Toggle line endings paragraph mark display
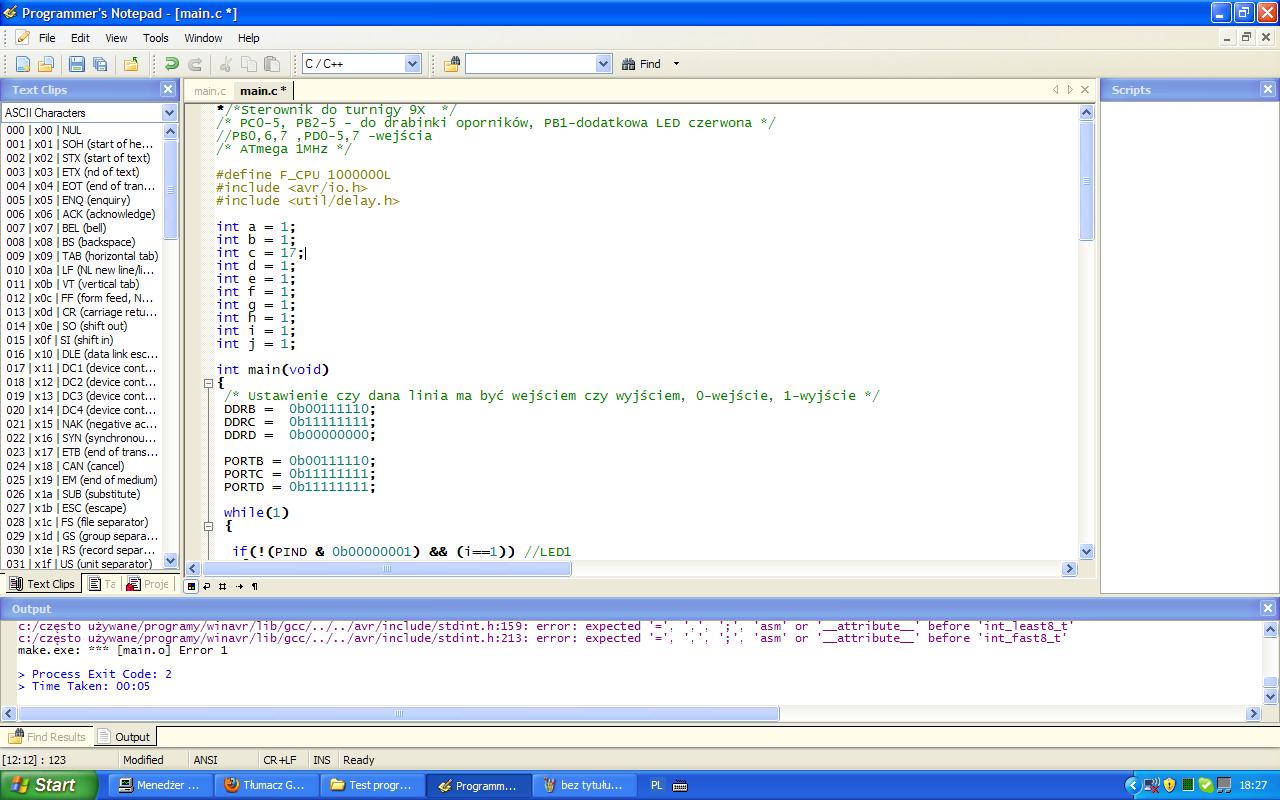The image size is (1280, 800). tap(254, 586)
